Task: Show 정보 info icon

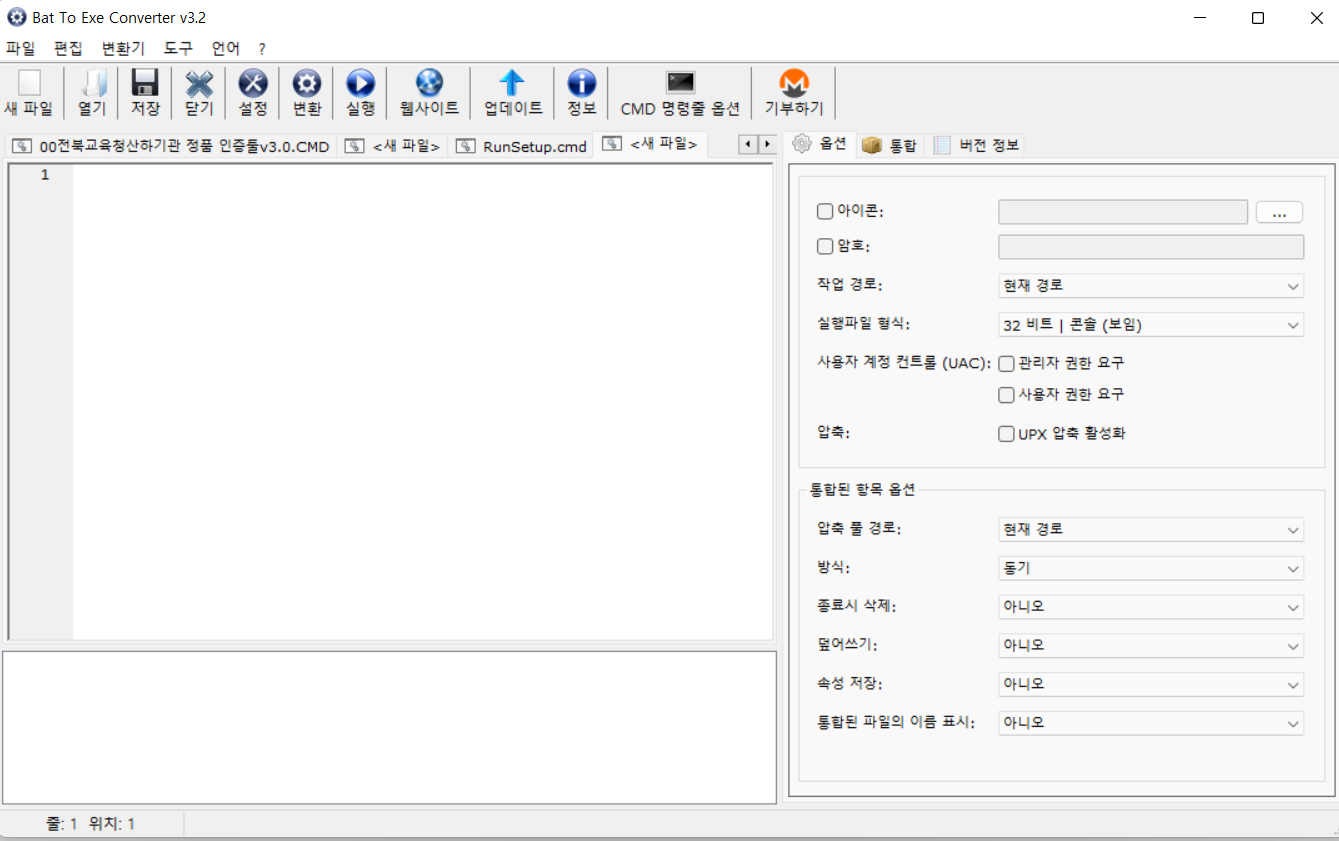Action: pos(582,94)
